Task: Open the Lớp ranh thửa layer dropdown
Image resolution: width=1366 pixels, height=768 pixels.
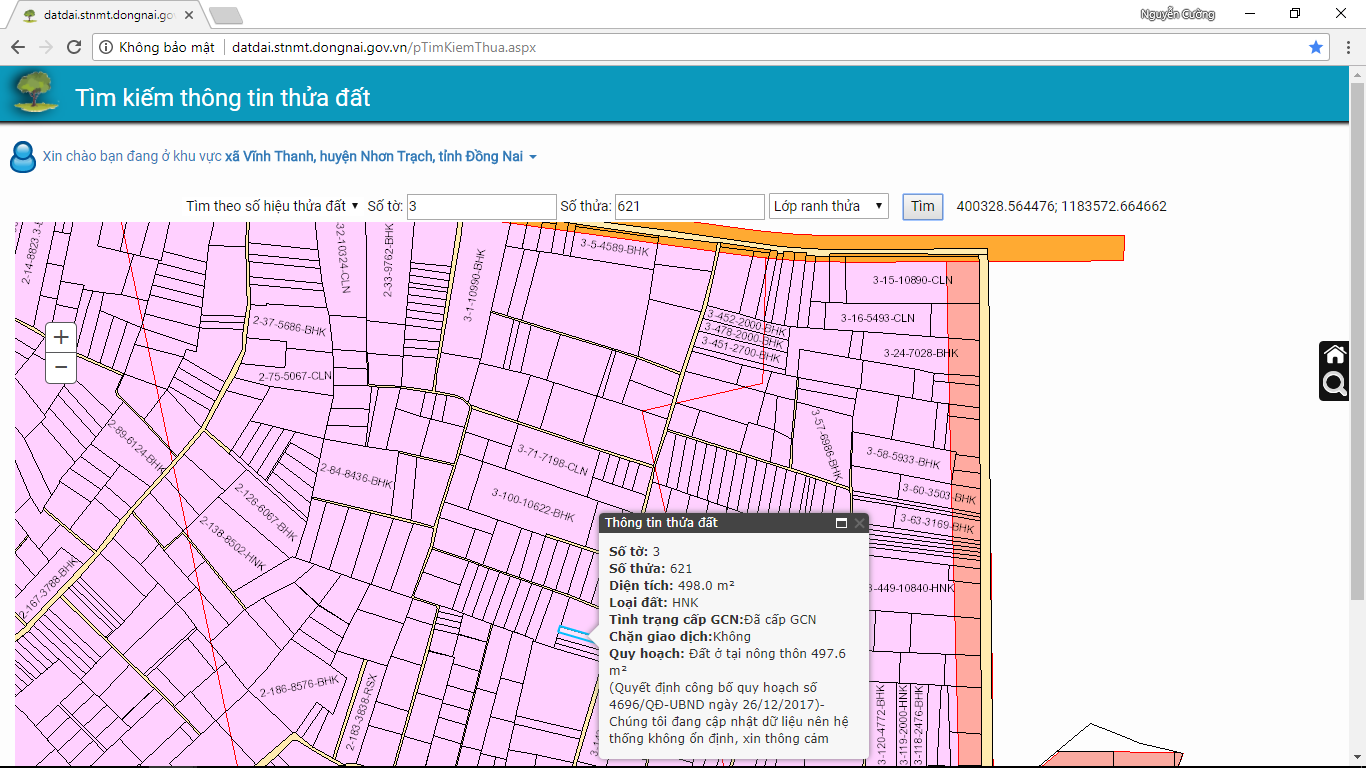Action: [x=829, y=206]
